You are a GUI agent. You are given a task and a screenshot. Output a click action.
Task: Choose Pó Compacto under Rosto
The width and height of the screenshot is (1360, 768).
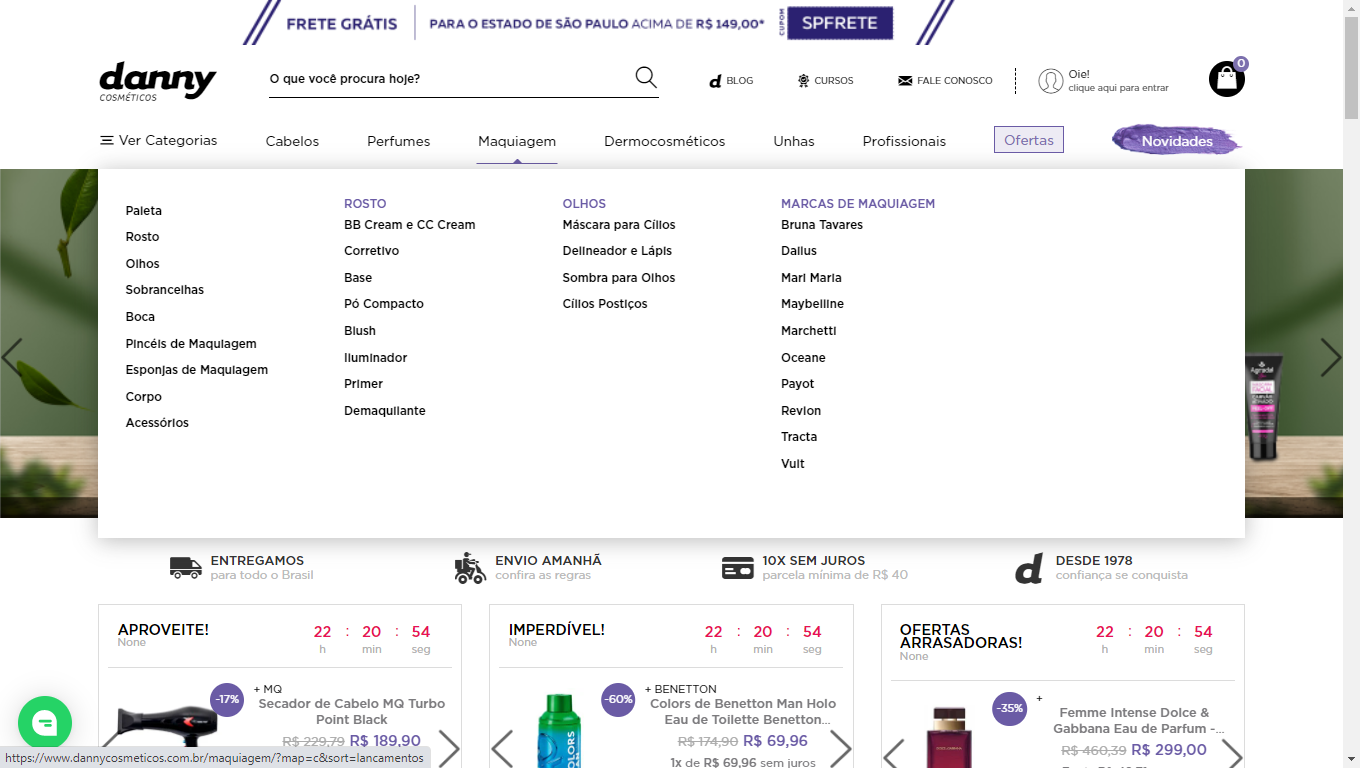[x=384, y=304]
